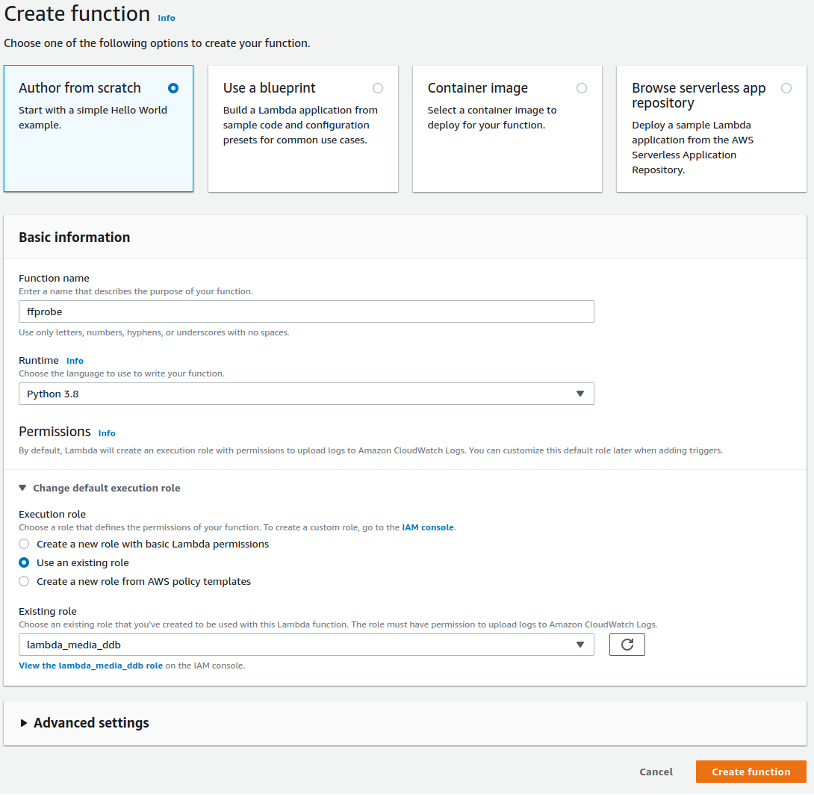The image size is (814, 795).
Task: Cancel the function creation
Action: pos(655,771)
